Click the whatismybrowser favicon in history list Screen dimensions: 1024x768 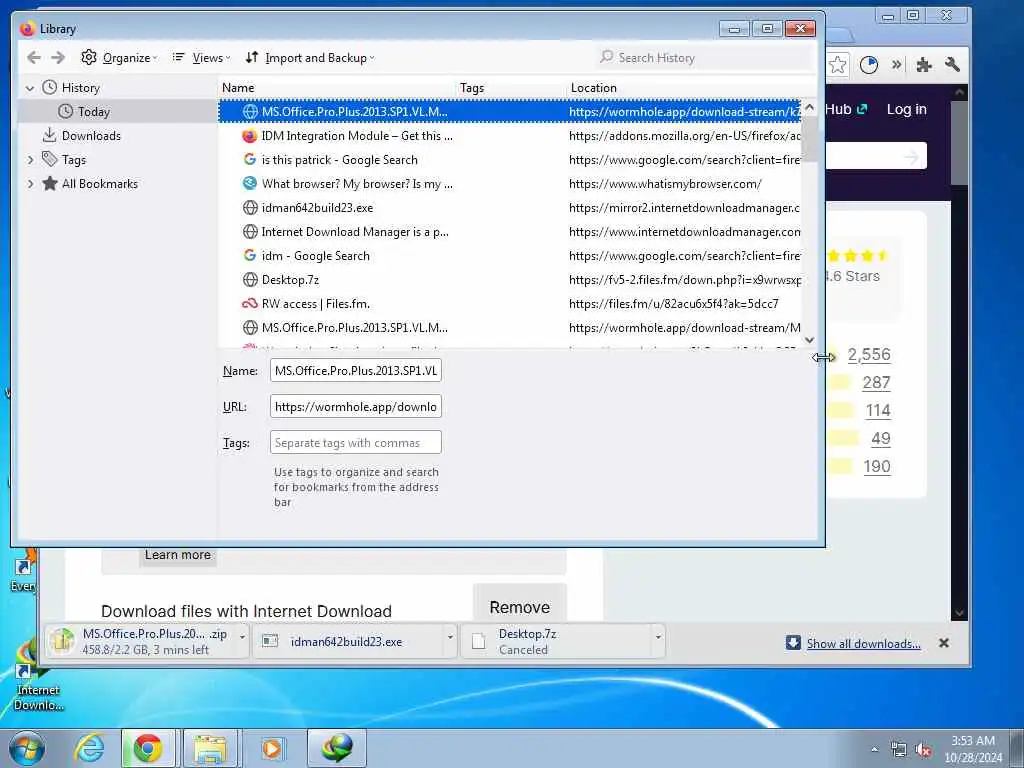coord(249,184)
